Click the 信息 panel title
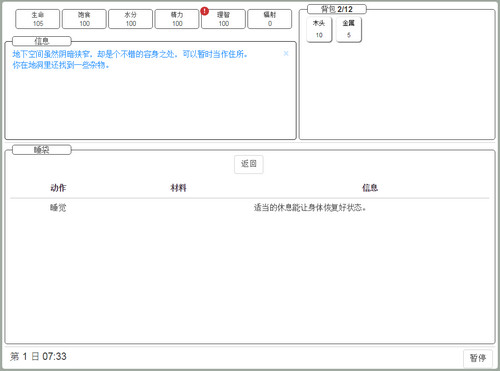The width and height of the screenshot is (500, 371). pyautogui.click(x=42, y=41)
